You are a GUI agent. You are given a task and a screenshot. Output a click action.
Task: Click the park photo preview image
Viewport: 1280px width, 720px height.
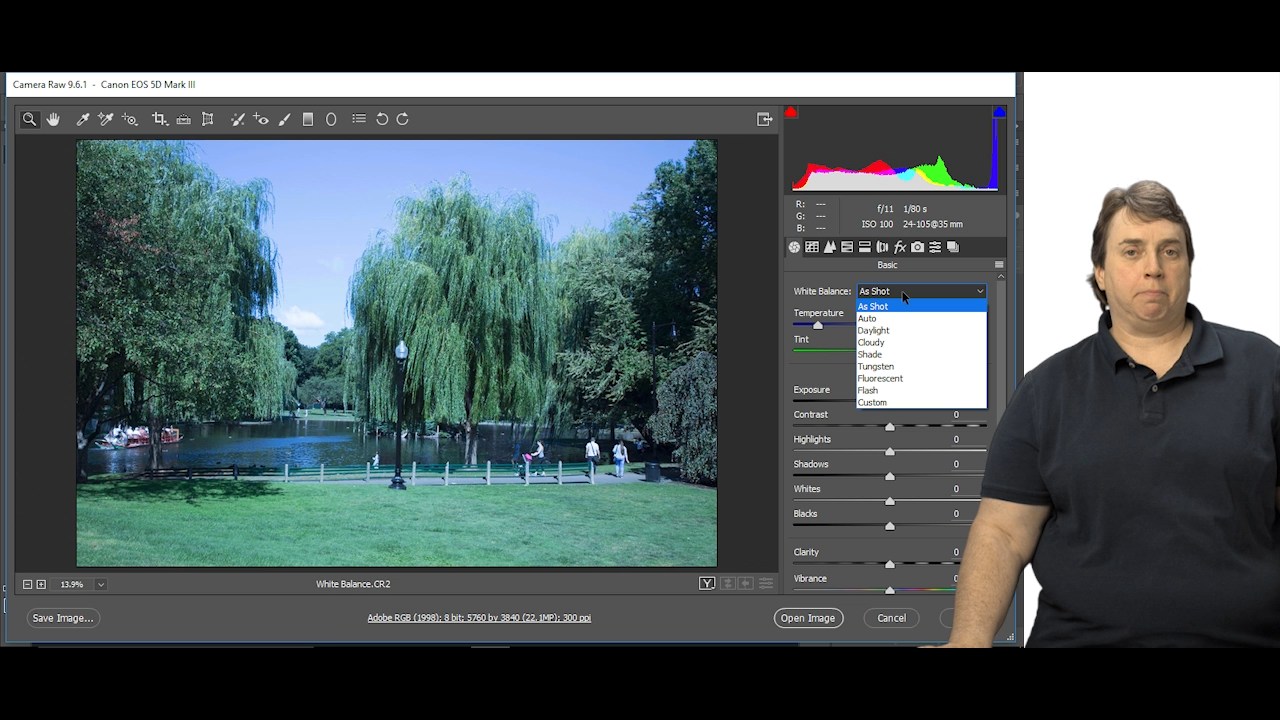pyautogui.click(x=397, y=353)
